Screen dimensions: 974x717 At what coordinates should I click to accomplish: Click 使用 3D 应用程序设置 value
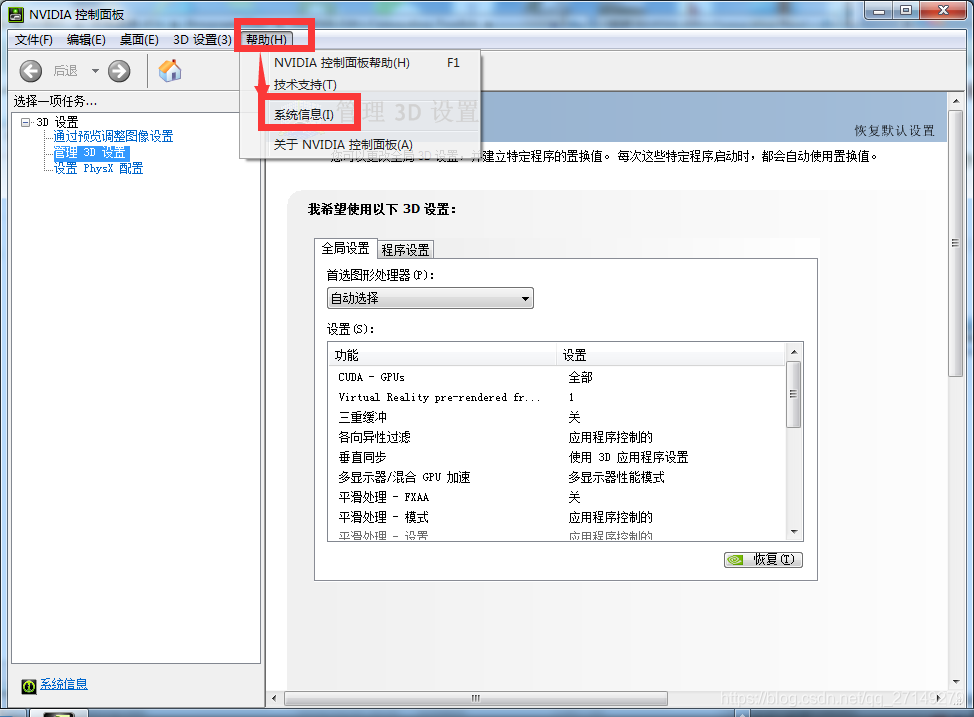[x=628, y=457]
